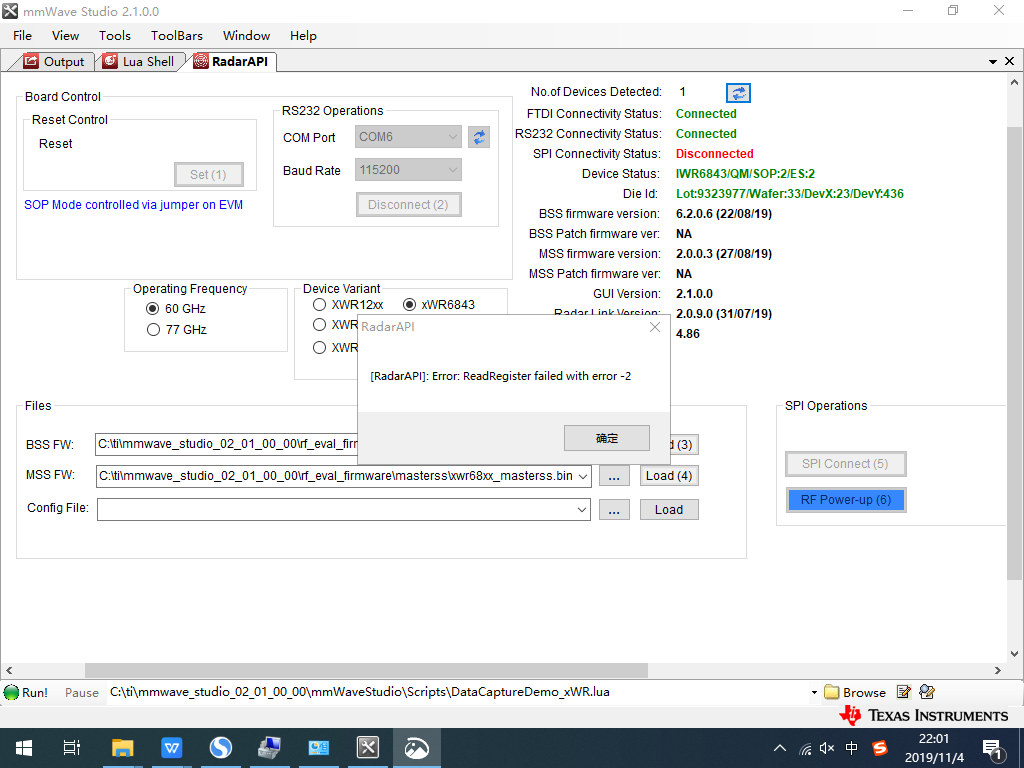Open the View menu

pos(65,36)
